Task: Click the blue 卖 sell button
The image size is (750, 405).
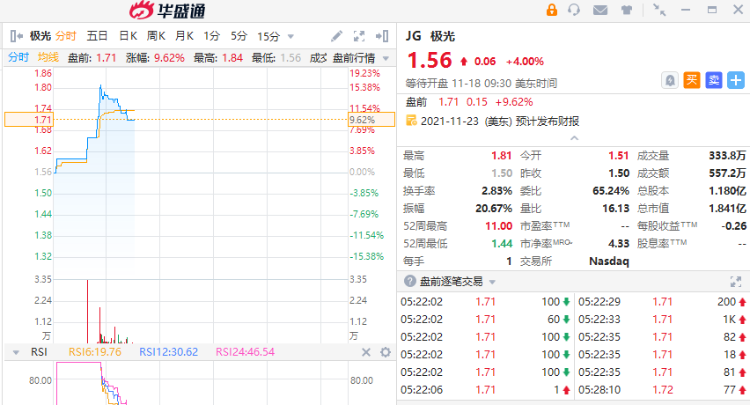Action: point(713,79)
